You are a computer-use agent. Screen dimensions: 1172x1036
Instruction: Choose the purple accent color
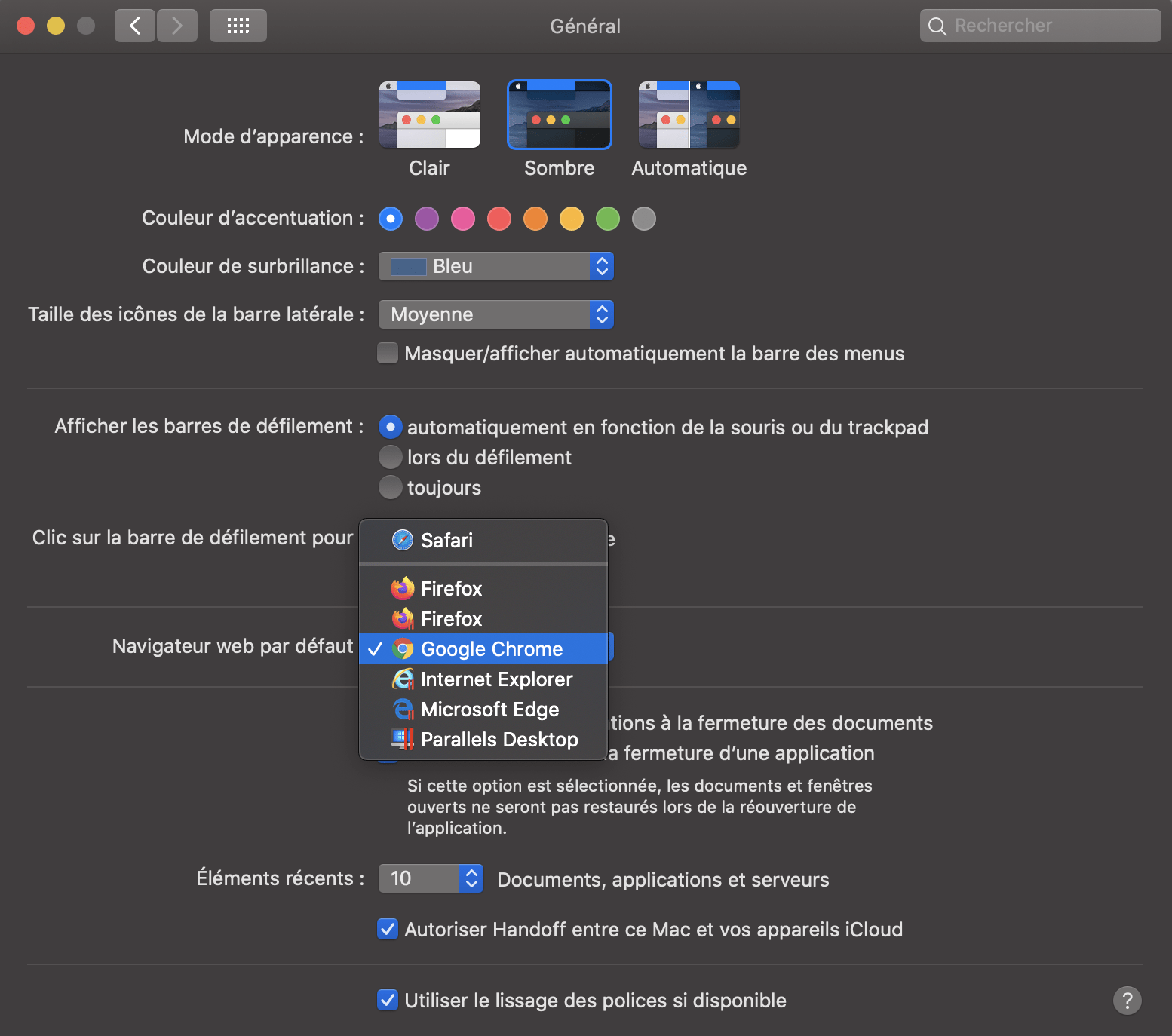click(427, 219)
